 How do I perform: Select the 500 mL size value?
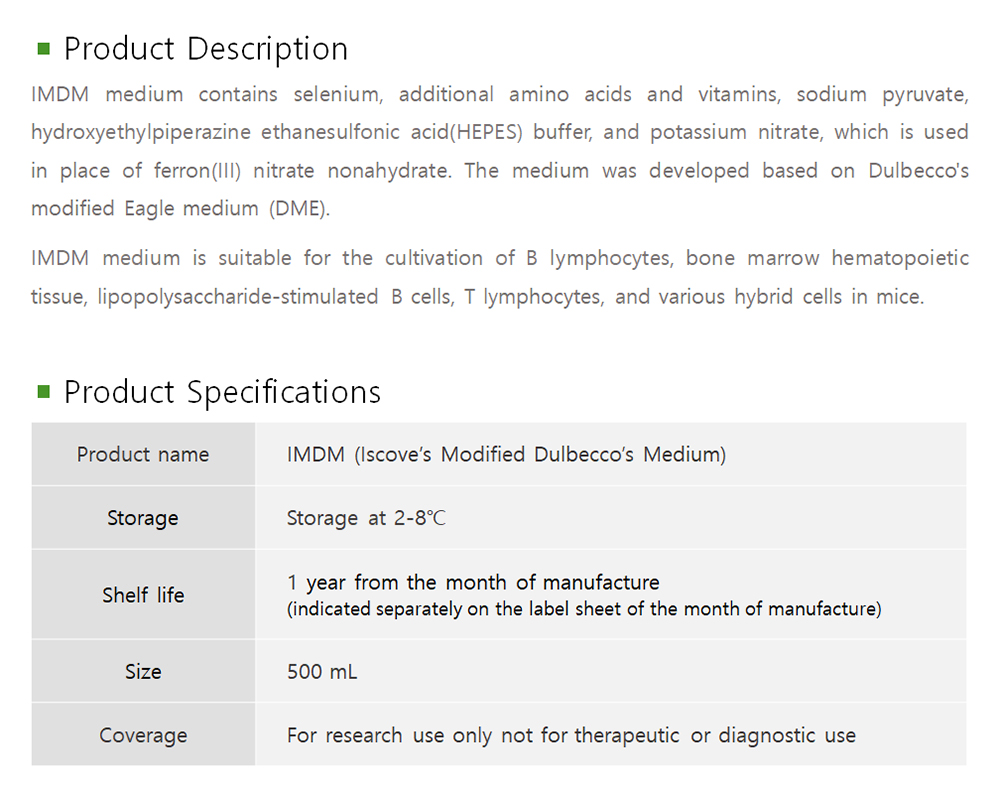click(x=322, y=672)
